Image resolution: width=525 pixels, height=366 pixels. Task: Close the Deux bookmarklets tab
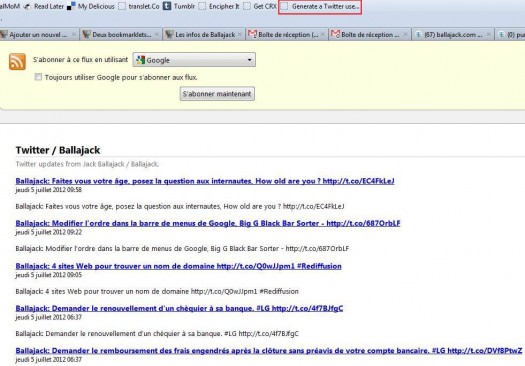[x=157, y=34]
